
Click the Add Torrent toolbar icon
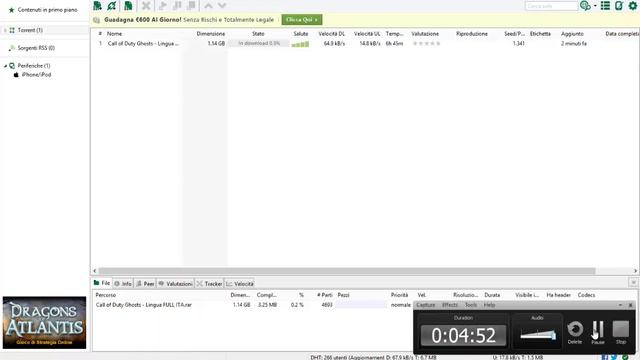tap(98, 6)
